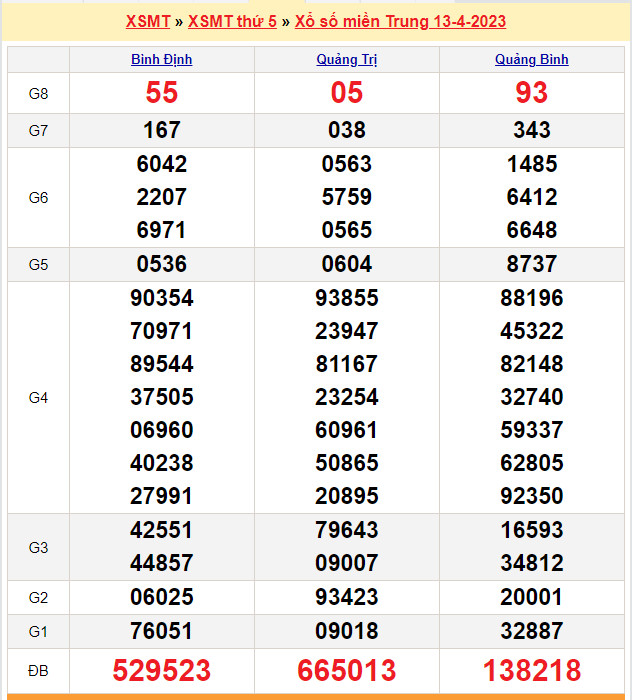Open the Bình Định province link
This screenshot has height=700, width=632.
point(162,59)
